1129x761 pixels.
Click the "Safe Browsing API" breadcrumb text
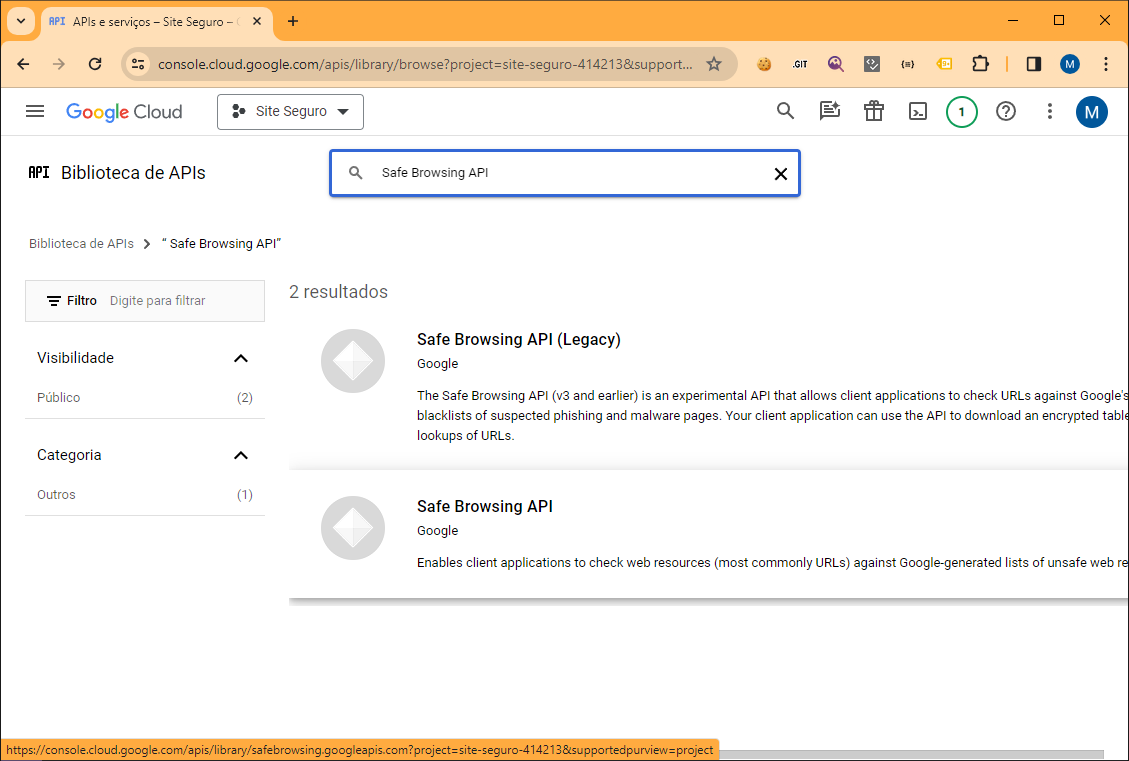pos(223,243)
